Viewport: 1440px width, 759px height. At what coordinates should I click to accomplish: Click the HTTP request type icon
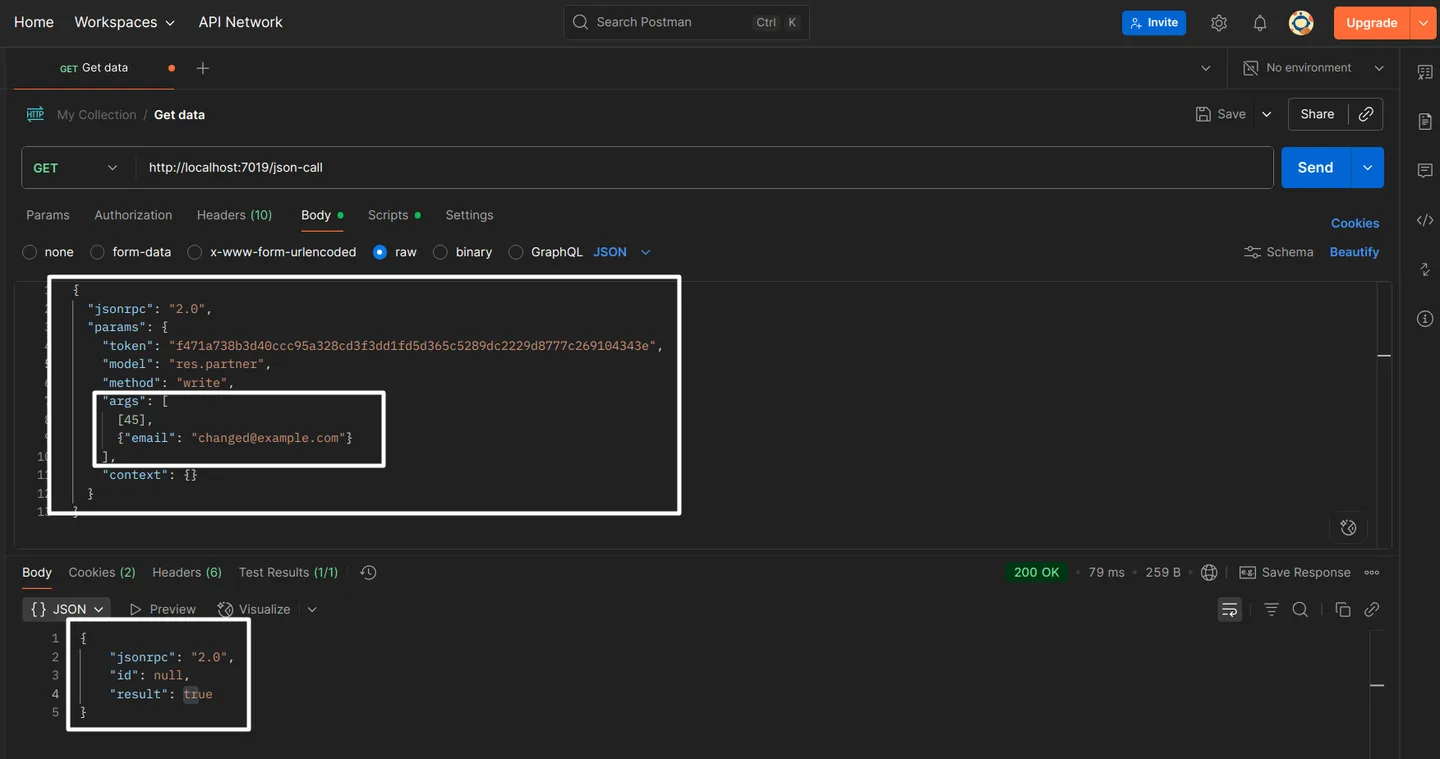35,114
